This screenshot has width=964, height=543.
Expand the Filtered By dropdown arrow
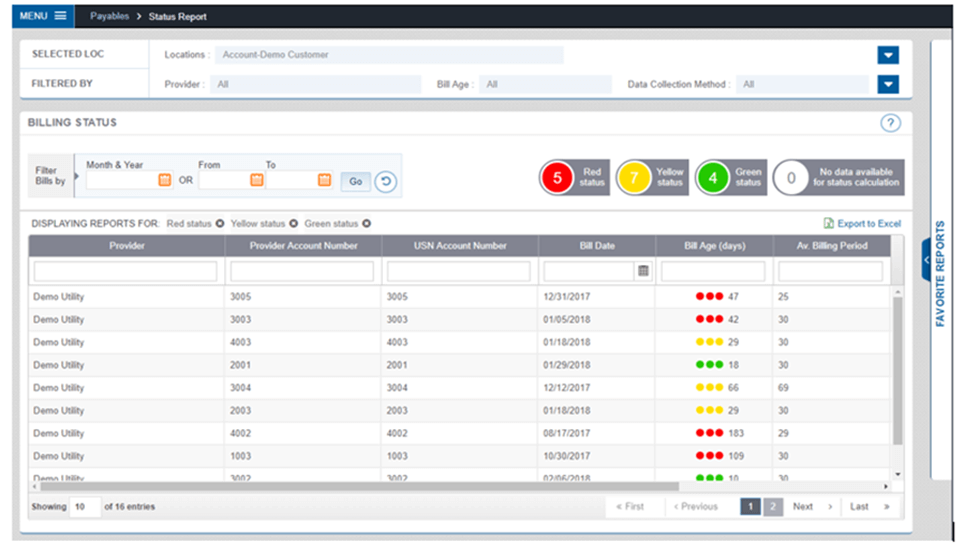887,85
